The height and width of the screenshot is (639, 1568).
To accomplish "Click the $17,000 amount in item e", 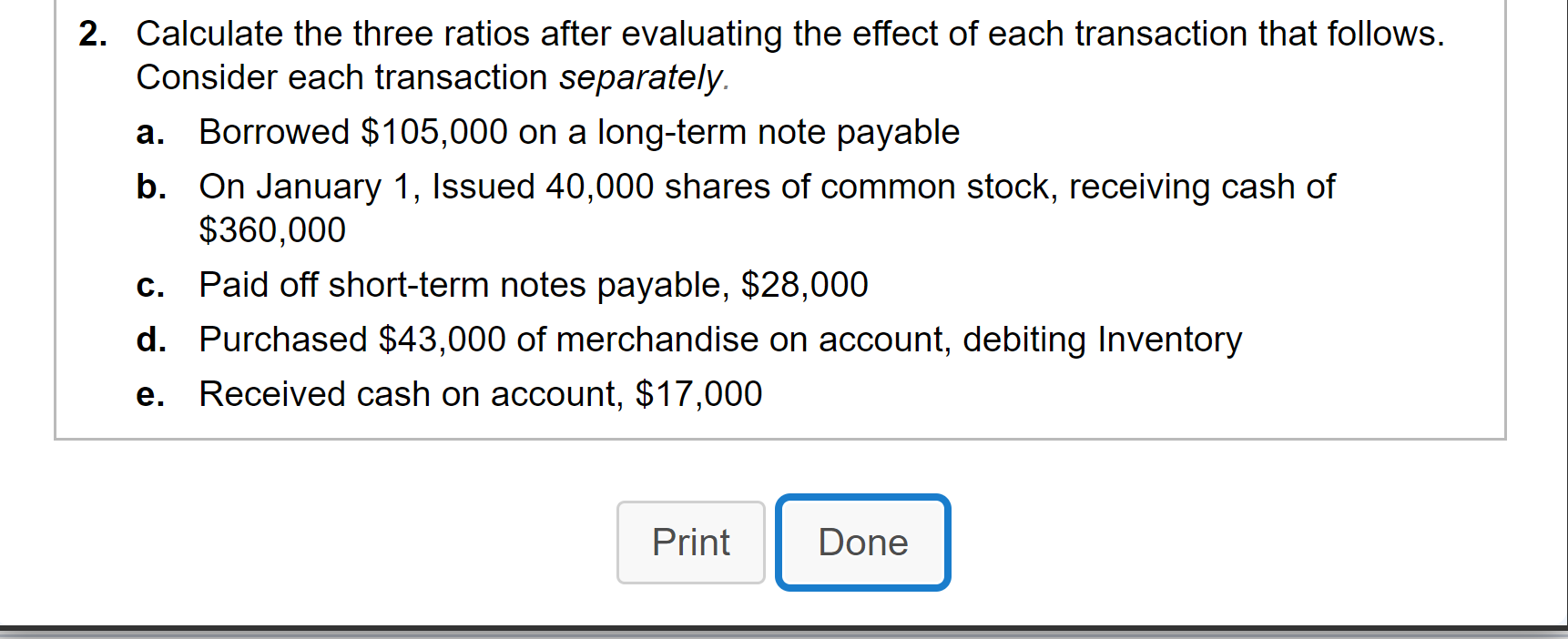I will (698, 393).
